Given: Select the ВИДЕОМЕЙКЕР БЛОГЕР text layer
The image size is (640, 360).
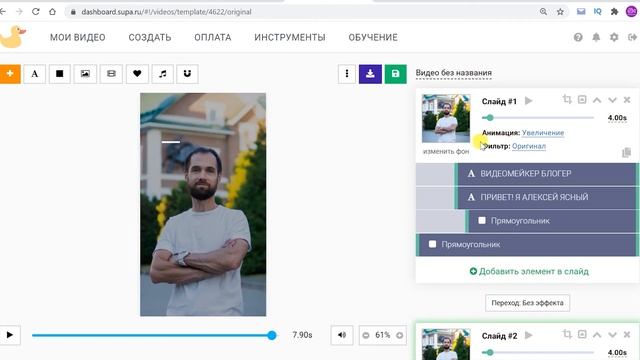Looking at the screenshot, I should click(546, 173).
